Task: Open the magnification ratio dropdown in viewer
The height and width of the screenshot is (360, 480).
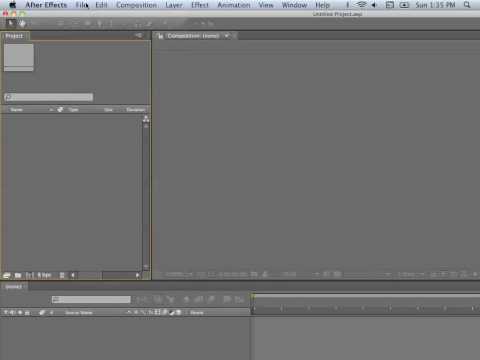Action: coord(179,274)
